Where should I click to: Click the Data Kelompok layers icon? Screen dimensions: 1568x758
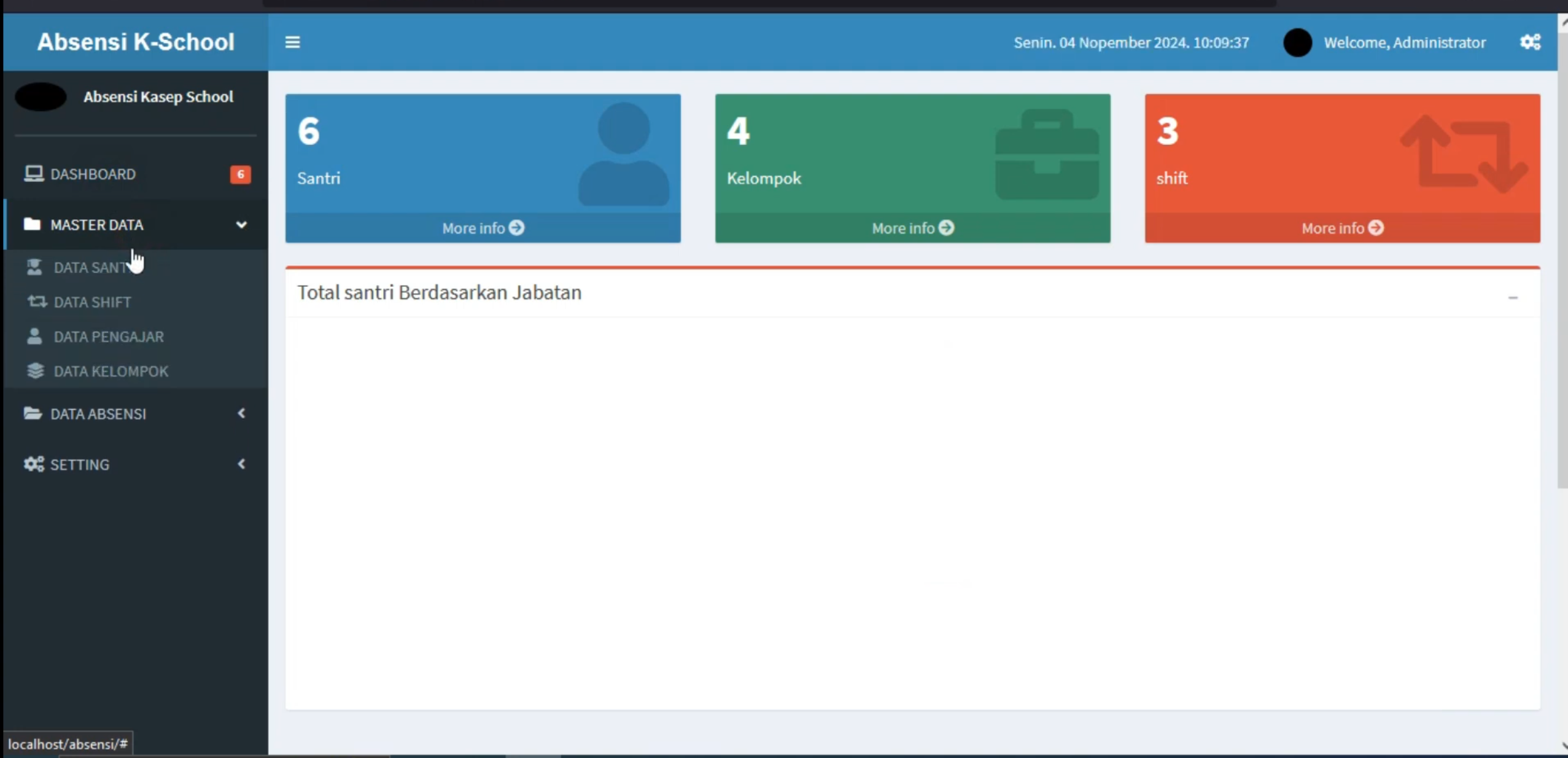tap(36, 370)
